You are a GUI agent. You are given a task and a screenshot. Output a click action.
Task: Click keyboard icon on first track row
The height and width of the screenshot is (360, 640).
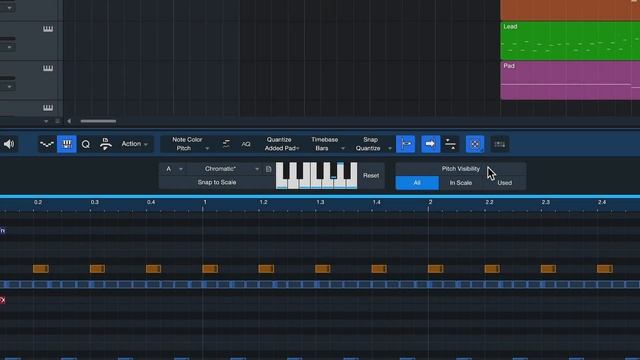point(48,29)
